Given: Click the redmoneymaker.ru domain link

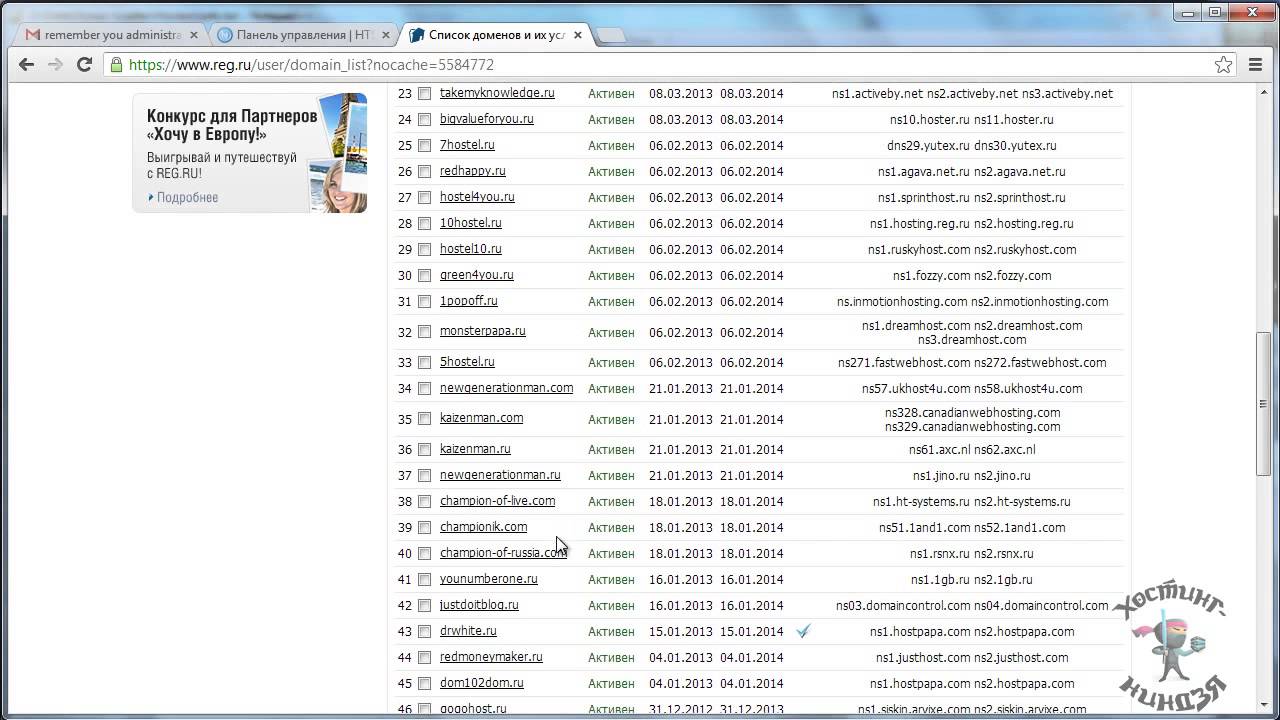Looking at the screenshot, I should point(491,657).
